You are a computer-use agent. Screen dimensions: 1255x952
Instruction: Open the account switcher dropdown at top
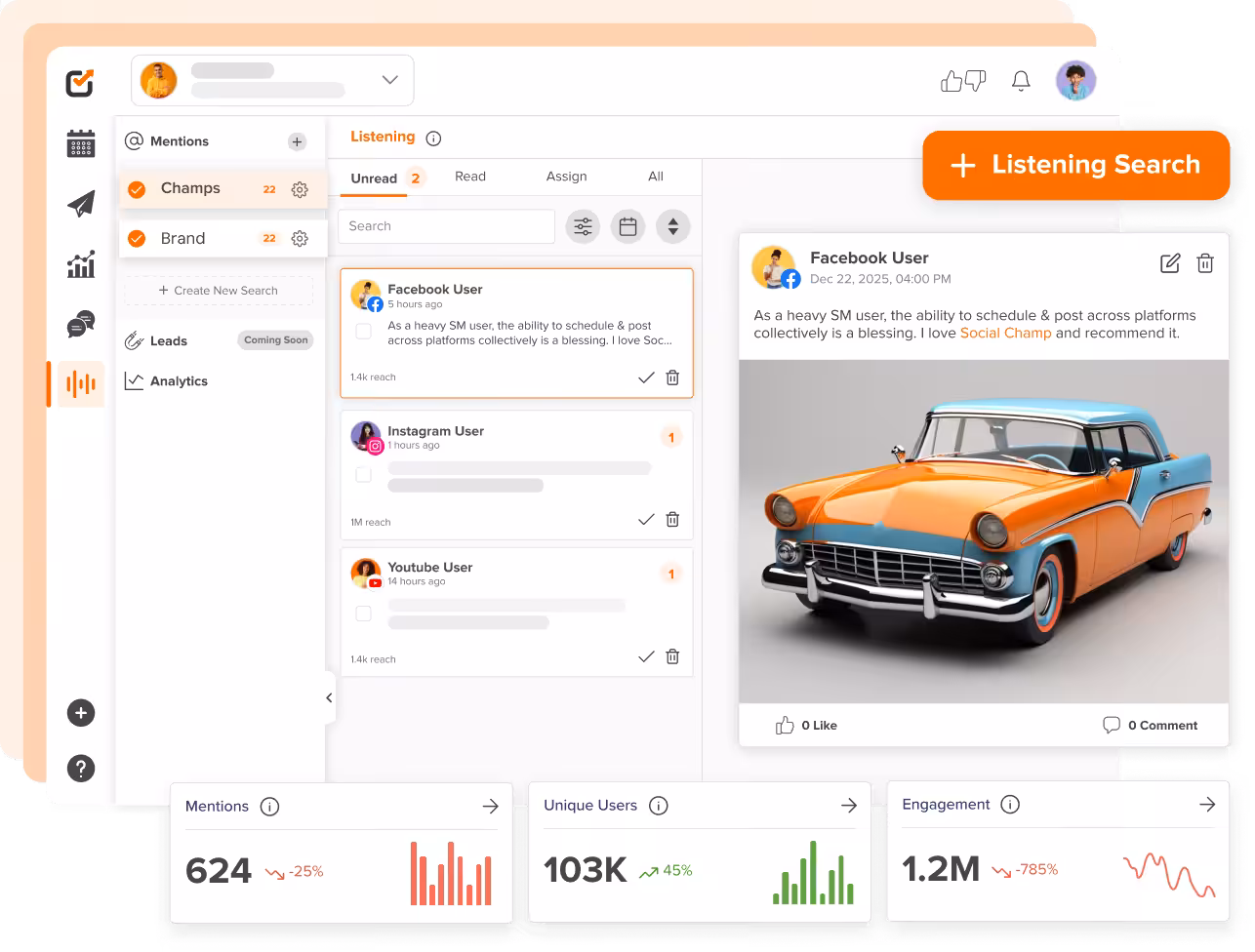tap(388, 80)
